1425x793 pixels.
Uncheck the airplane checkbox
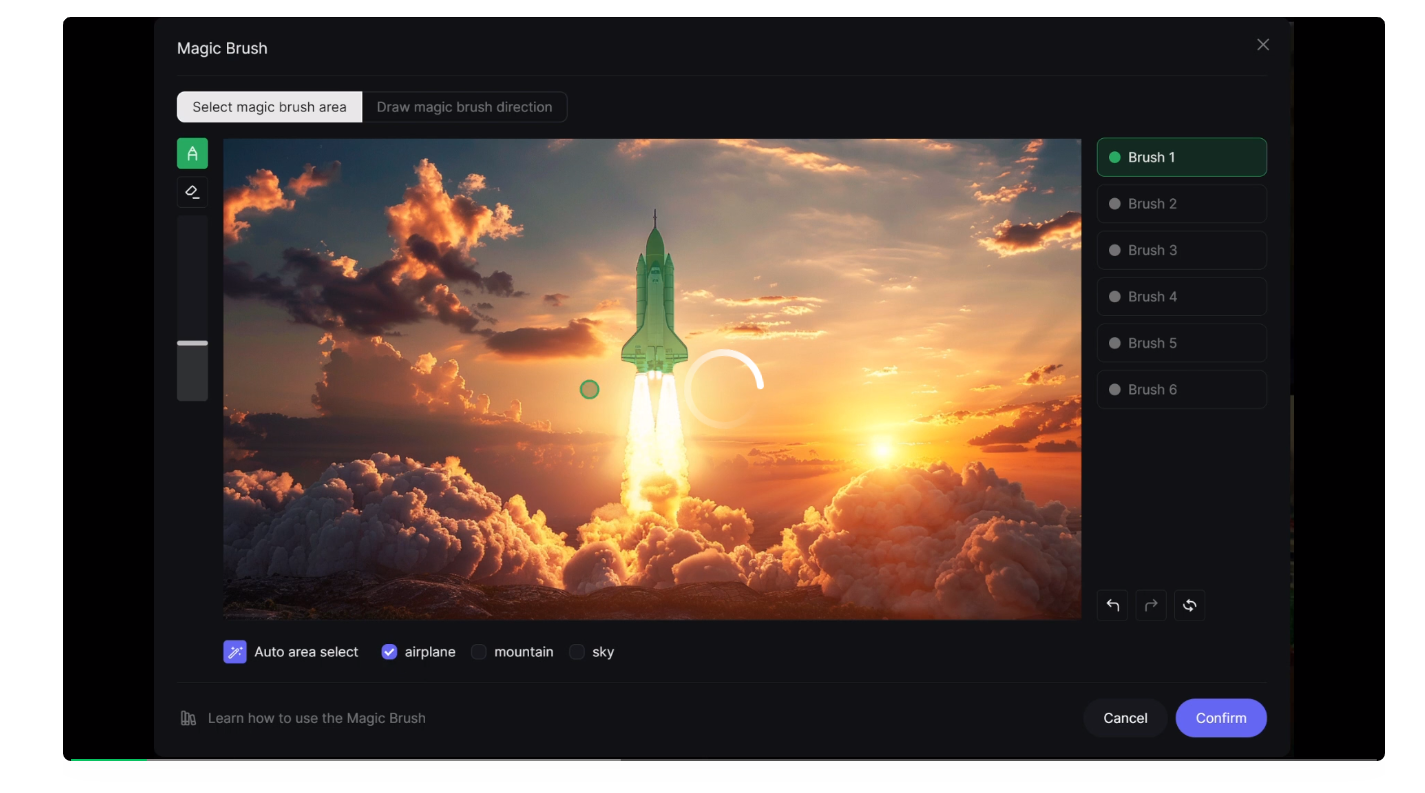tap(389, 652)
